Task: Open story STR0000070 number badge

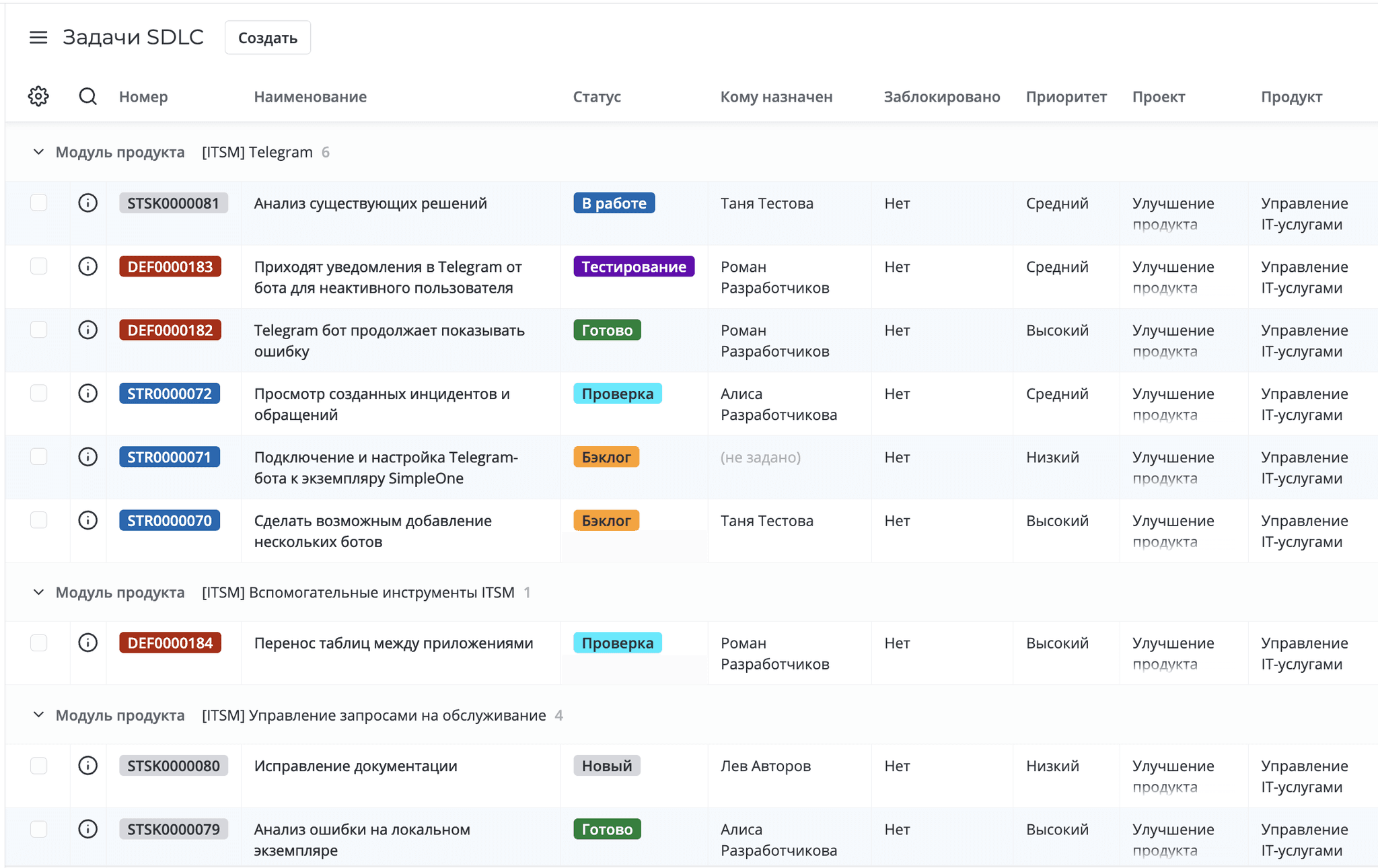Action: point(170,520)
